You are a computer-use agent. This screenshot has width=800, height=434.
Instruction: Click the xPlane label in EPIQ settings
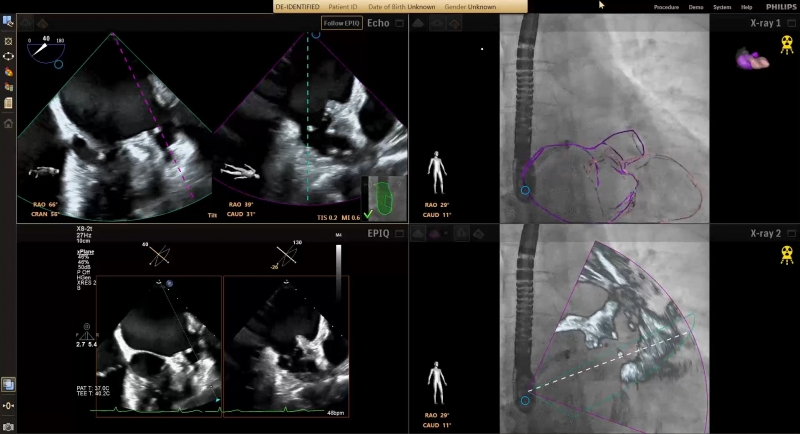[85, 252]
